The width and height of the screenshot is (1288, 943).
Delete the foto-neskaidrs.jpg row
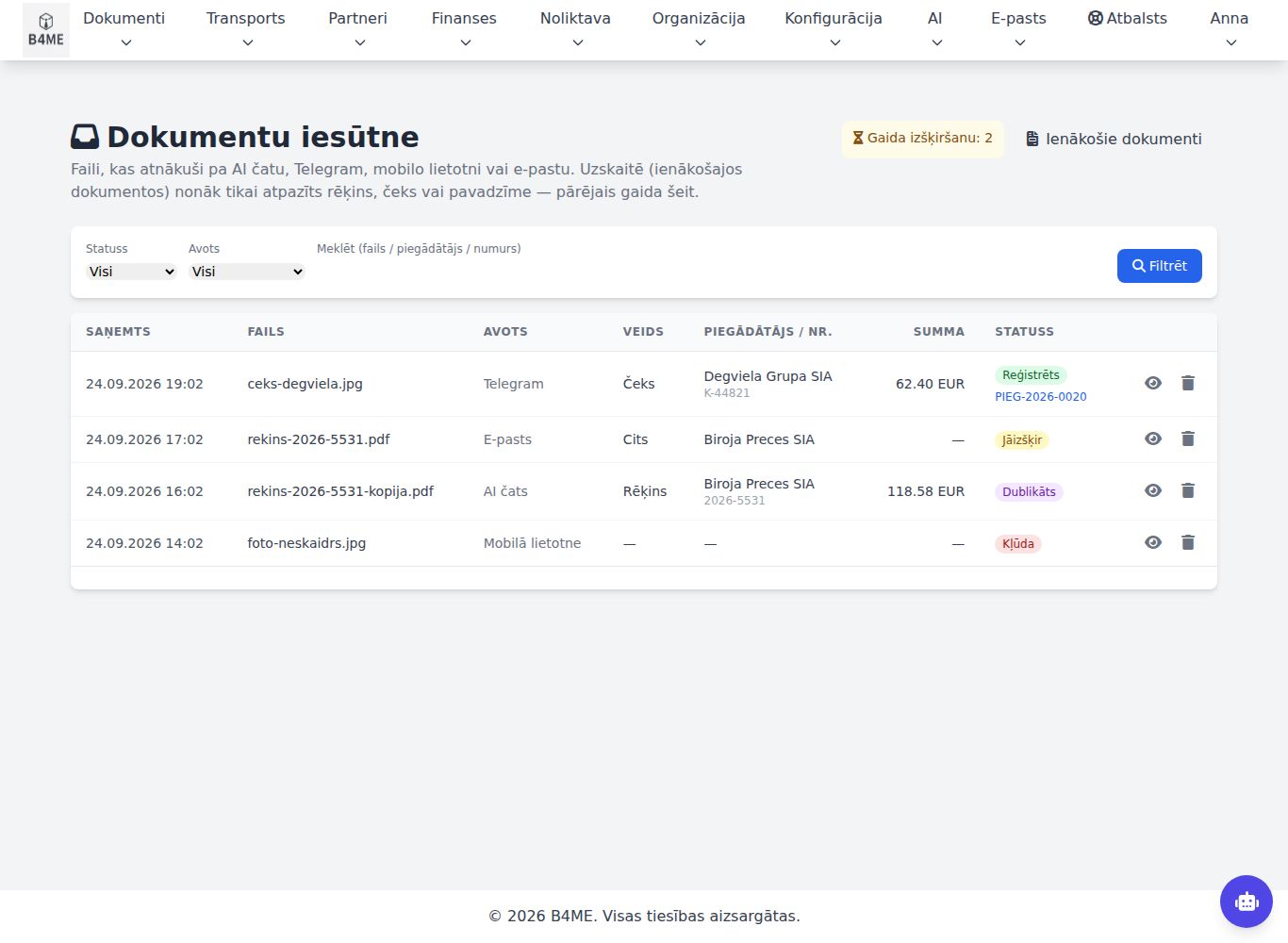1188,542
